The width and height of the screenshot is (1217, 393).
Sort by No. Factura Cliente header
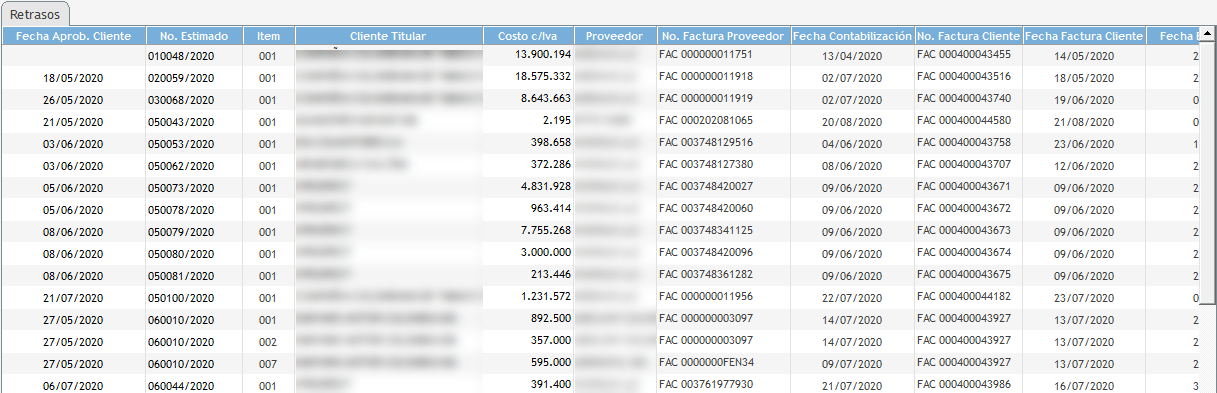pyautogui.click(x=968, y=36)
